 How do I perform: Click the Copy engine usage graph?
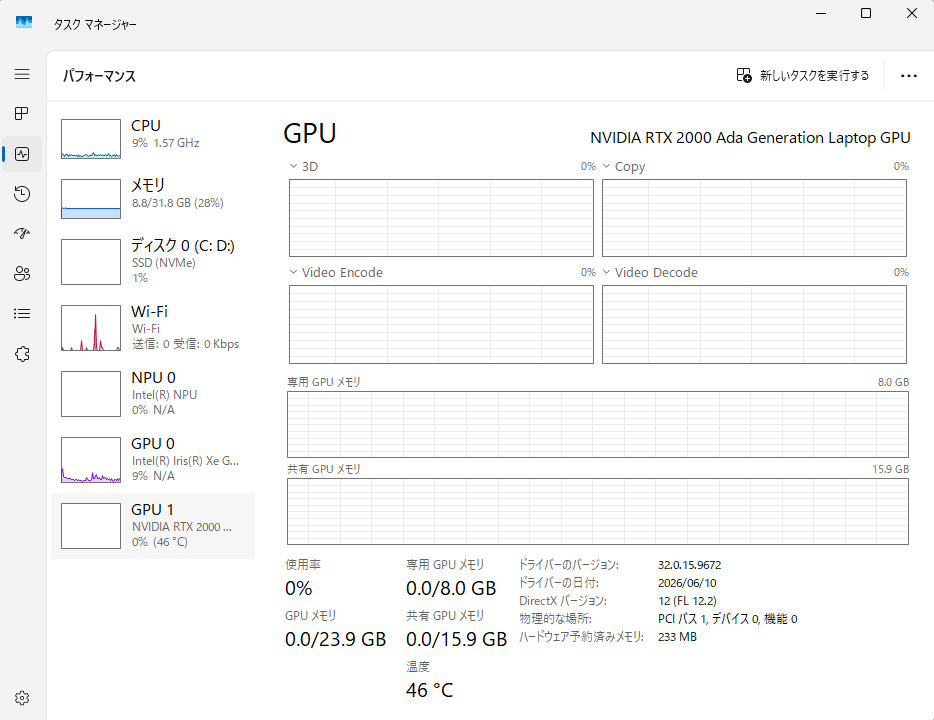click(x=754, y=218)
